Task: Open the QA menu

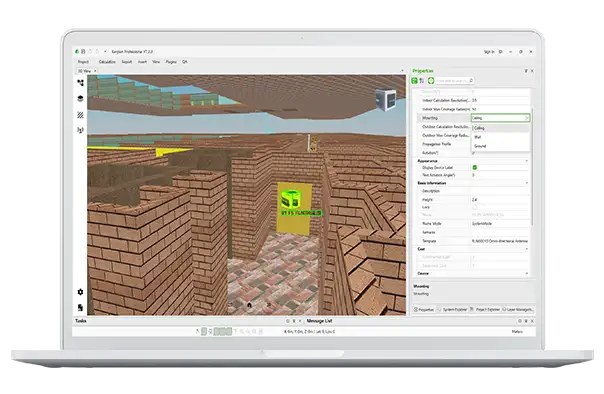Action: [x=185, y=62]
